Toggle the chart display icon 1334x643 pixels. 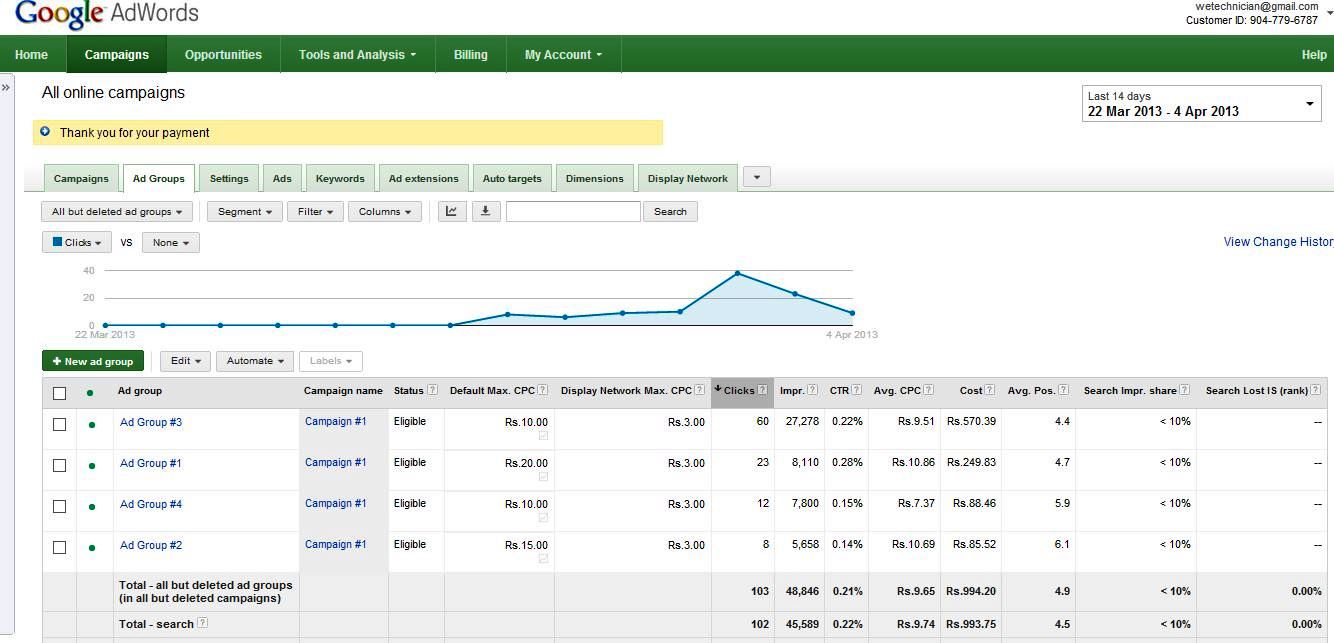[x=452, y=211]
